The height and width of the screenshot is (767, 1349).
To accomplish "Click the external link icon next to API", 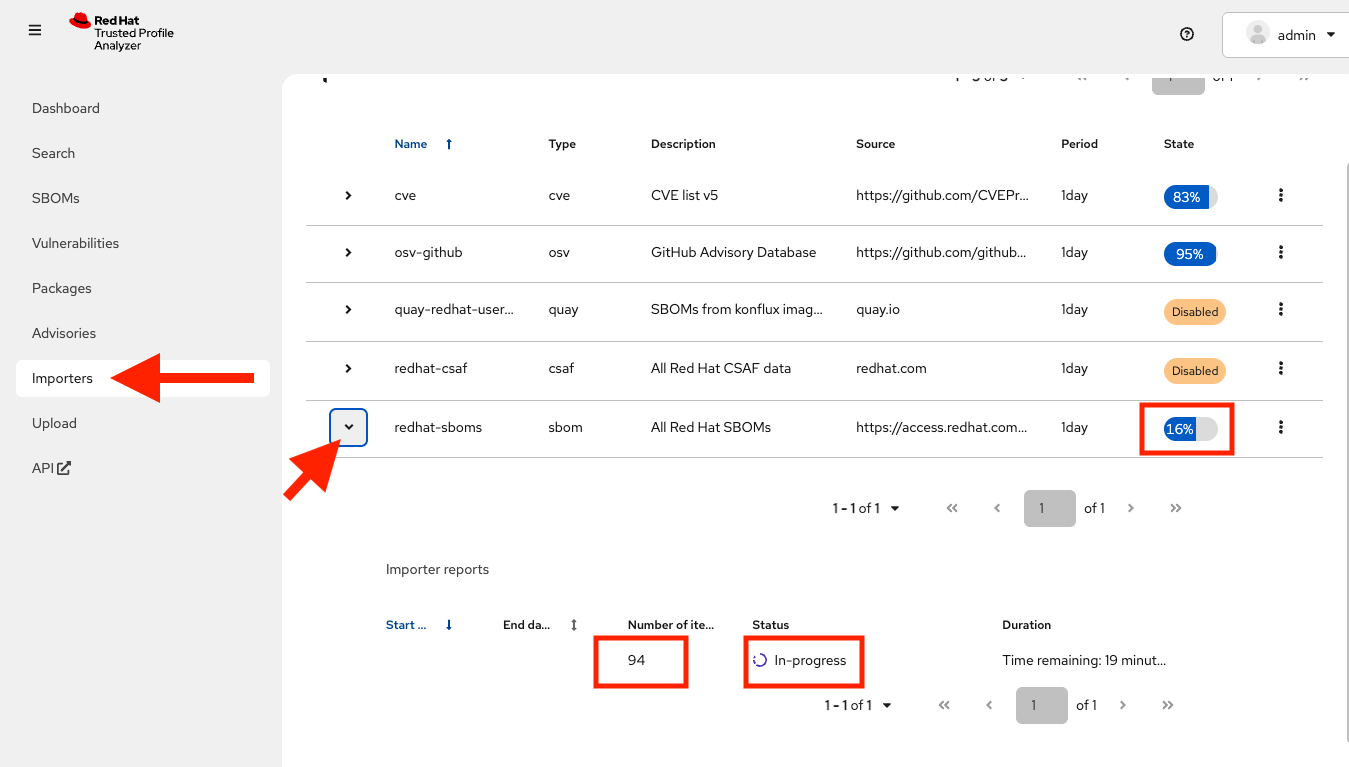I will point(63,467).
